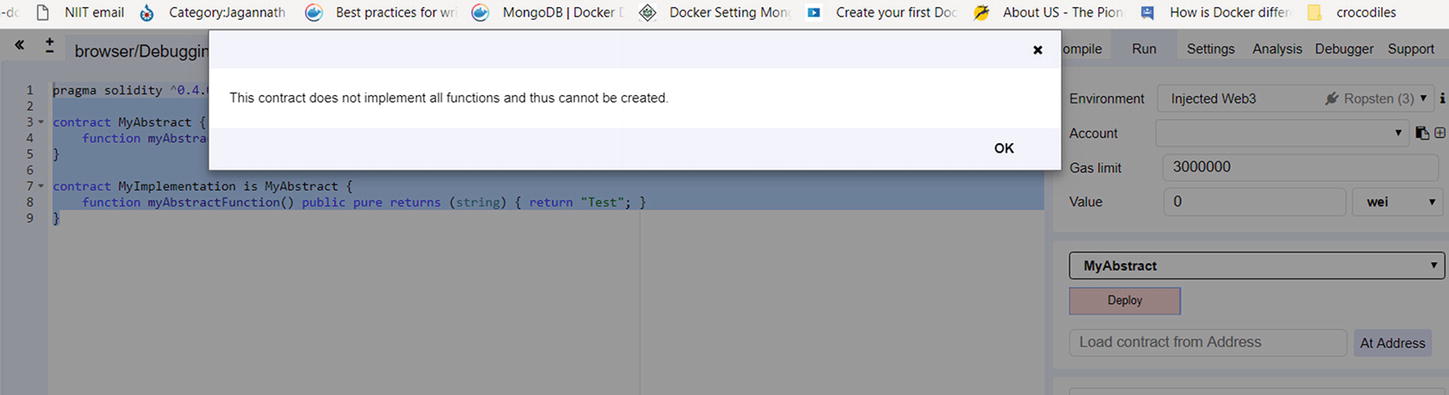The image size is (1449, 395).
Task: Click the dialog message about unimplemented functions
Action: pos(448,98)
